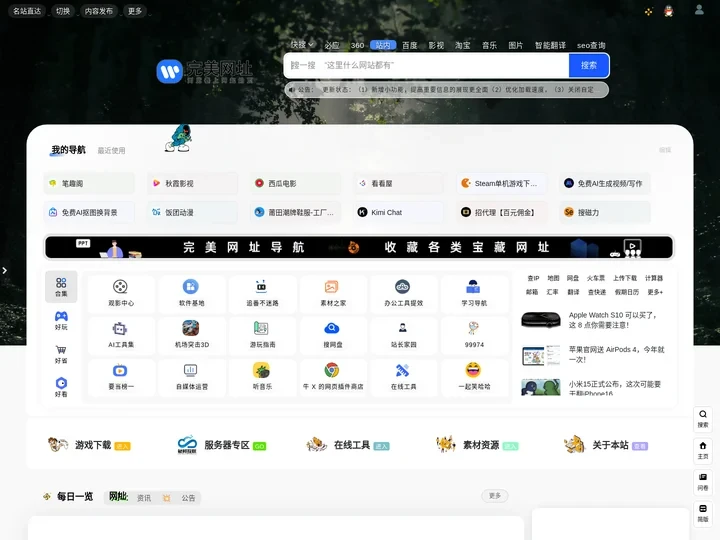Open the AirPods 4 news headline
The width and height of the screenshot is (720, 540).
pos(616,354)
